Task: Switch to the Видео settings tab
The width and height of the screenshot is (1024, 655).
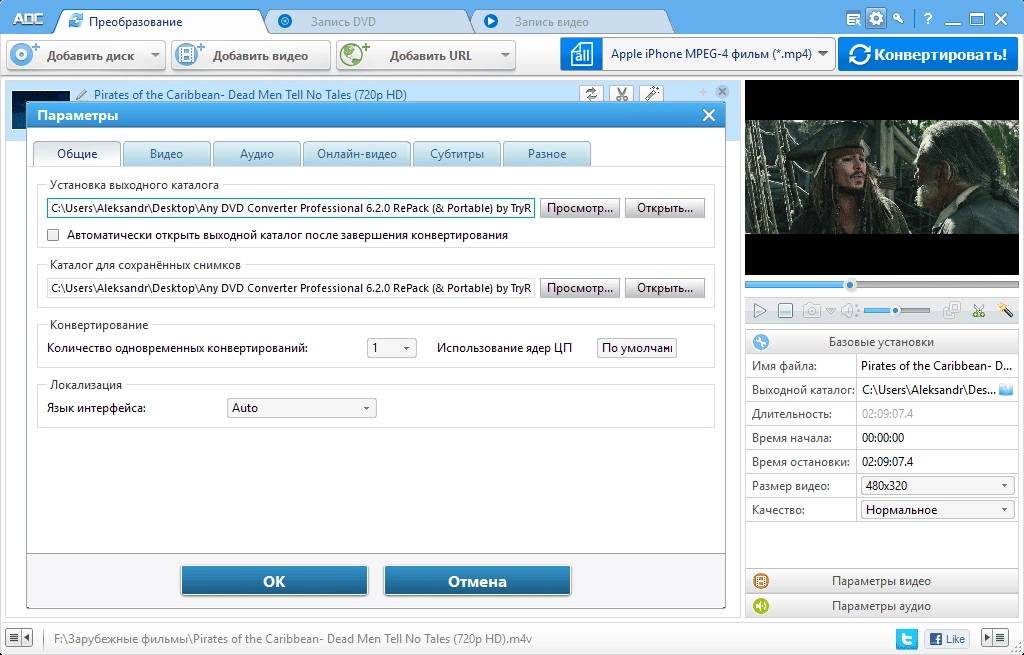Action: tap(167, 154)
